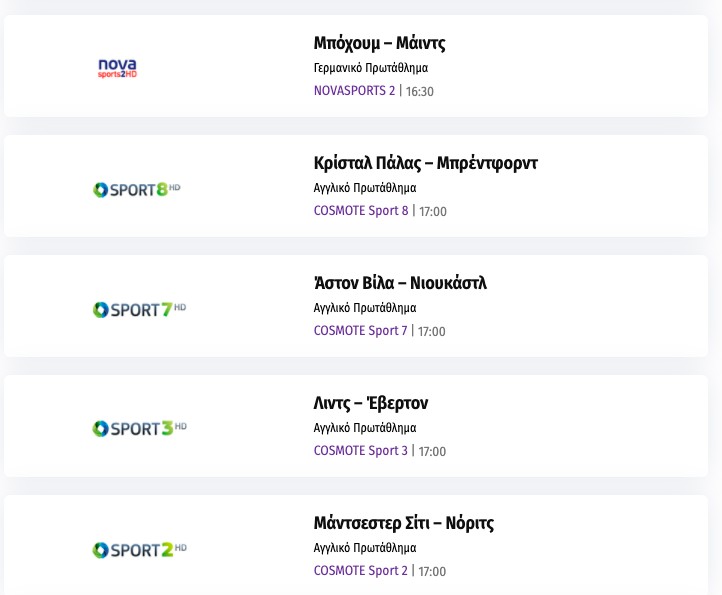Click the Nova Sports 2 HD logo
722x595 pixels.
point(117,68)
